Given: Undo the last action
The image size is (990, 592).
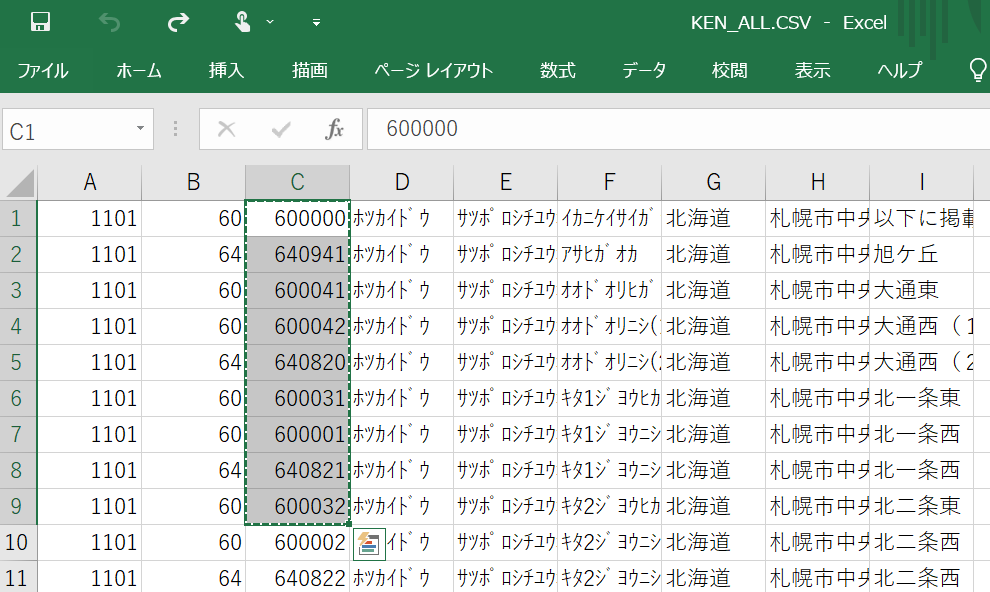Looking at the screenshot, I should [109, 23].
